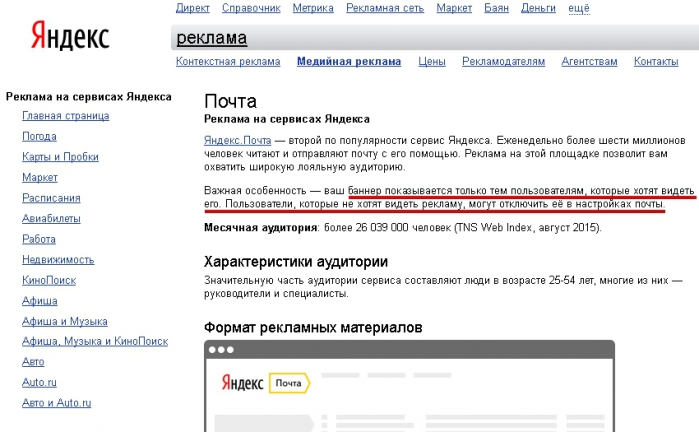Open Погода in sidebar
Image resolution: width=699 pixels, height=432 pixels.
click(x=39, y=136)
